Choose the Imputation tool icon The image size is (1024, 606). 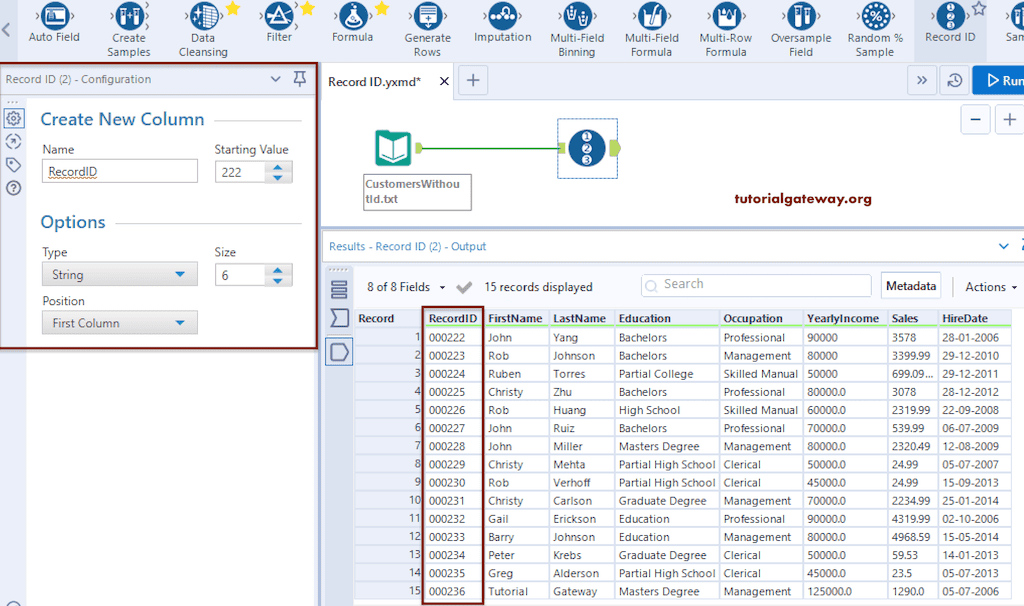502,16
